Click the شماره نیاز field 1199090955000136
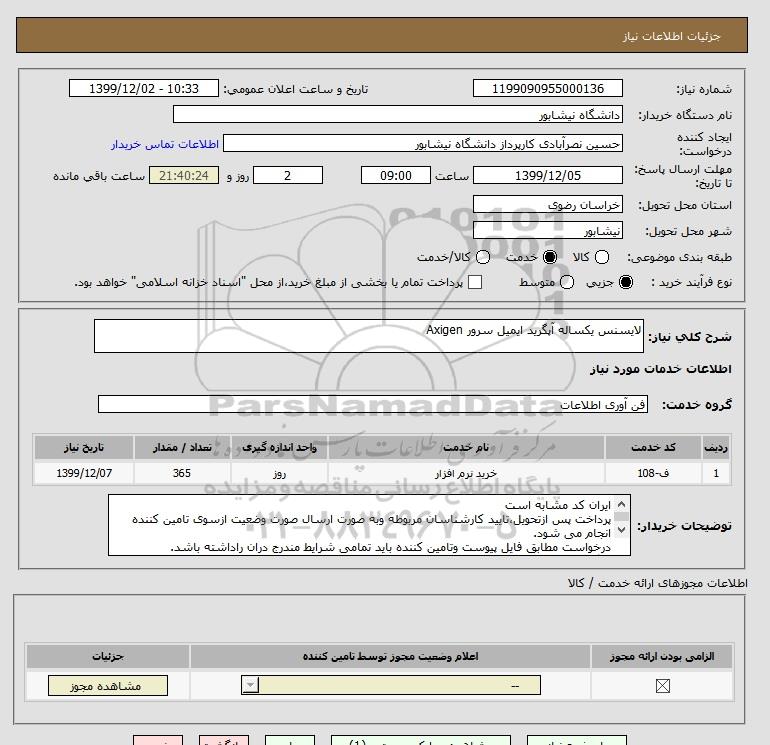 click(548, 88)
